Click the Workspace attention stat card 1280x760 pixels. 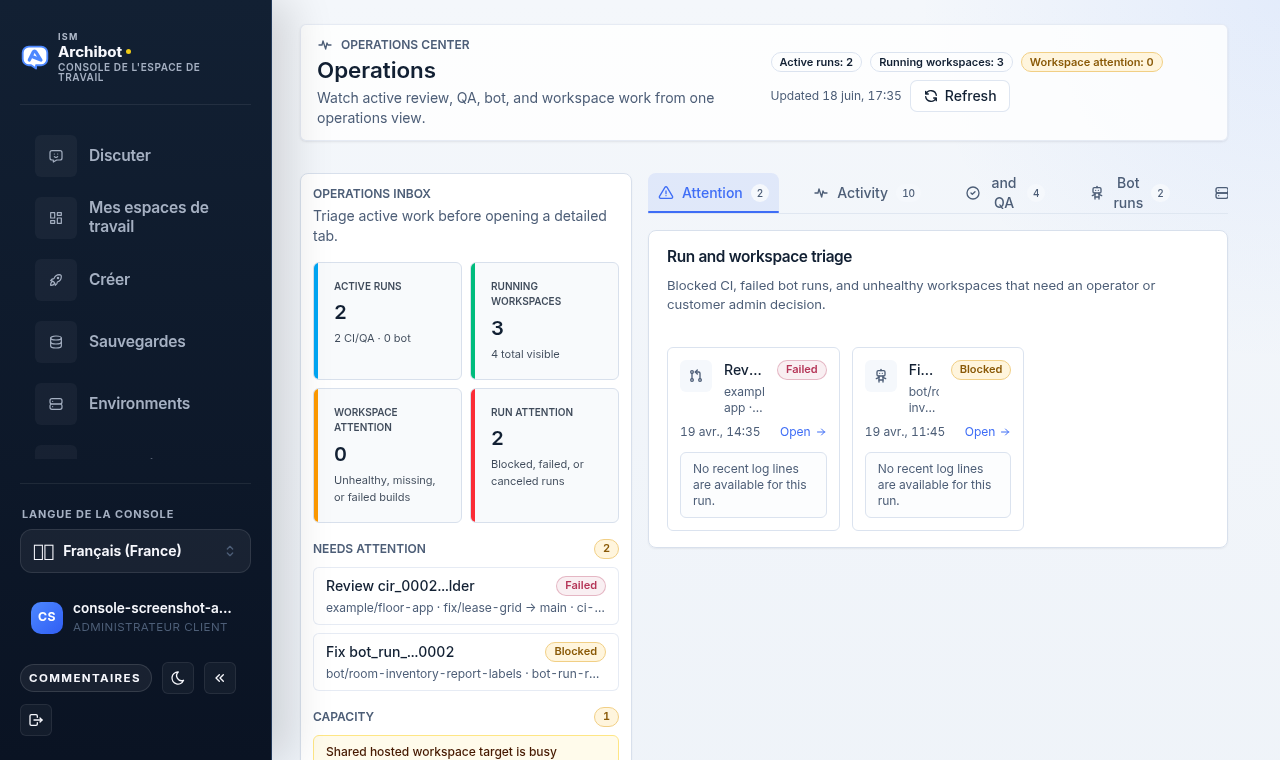tap(388, 455)
